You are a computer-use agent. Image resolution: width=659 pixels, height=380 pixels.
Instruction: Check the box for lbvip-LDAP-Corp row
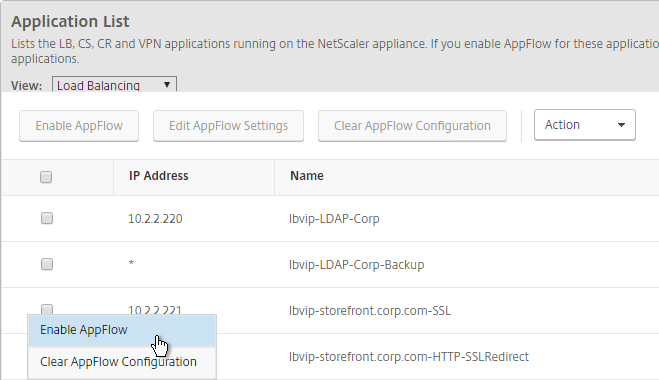pos(47,218)
